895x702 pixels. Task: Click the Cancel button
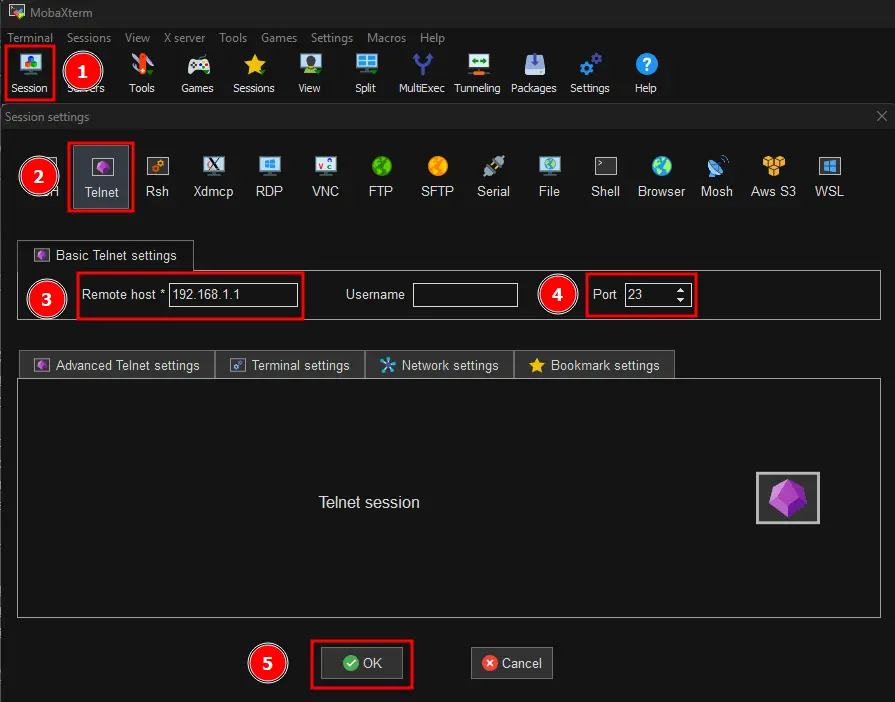pyautogui.click(x=512, y=663)
